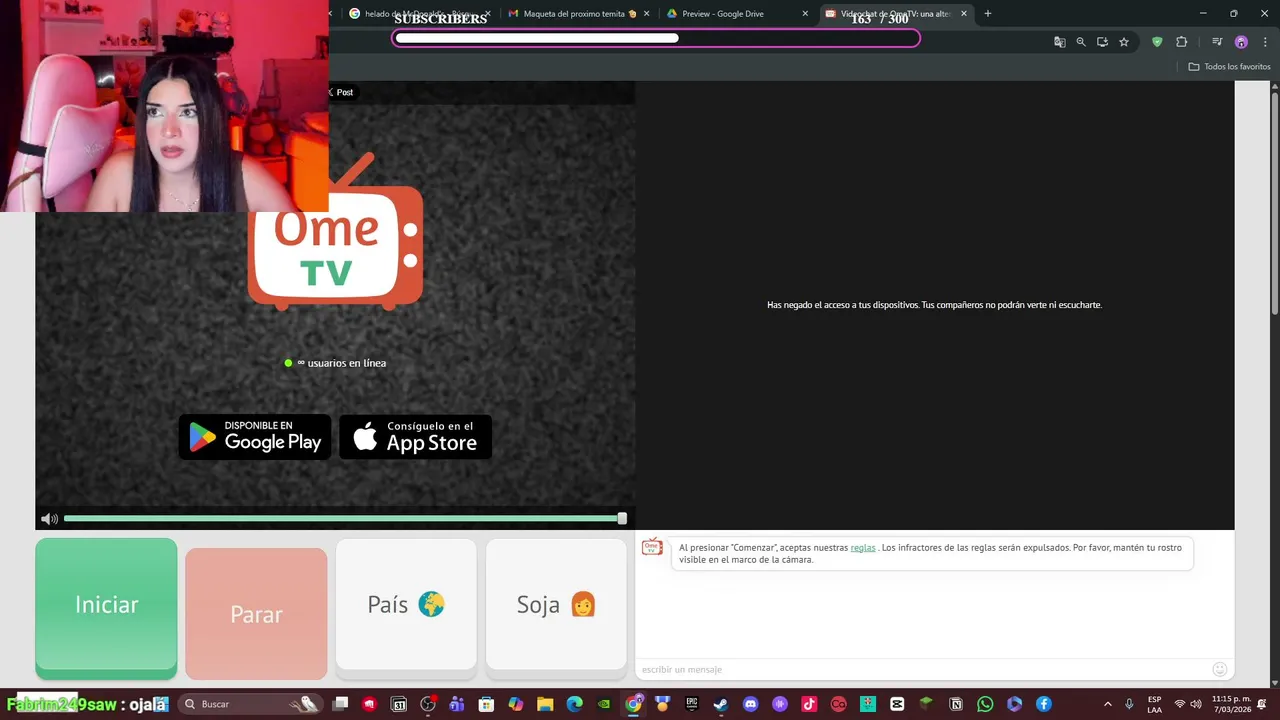The width and height of the screenshot is (1280, 720).
Task: Open File Explorer from the taskbar
Action: point(545,704)
